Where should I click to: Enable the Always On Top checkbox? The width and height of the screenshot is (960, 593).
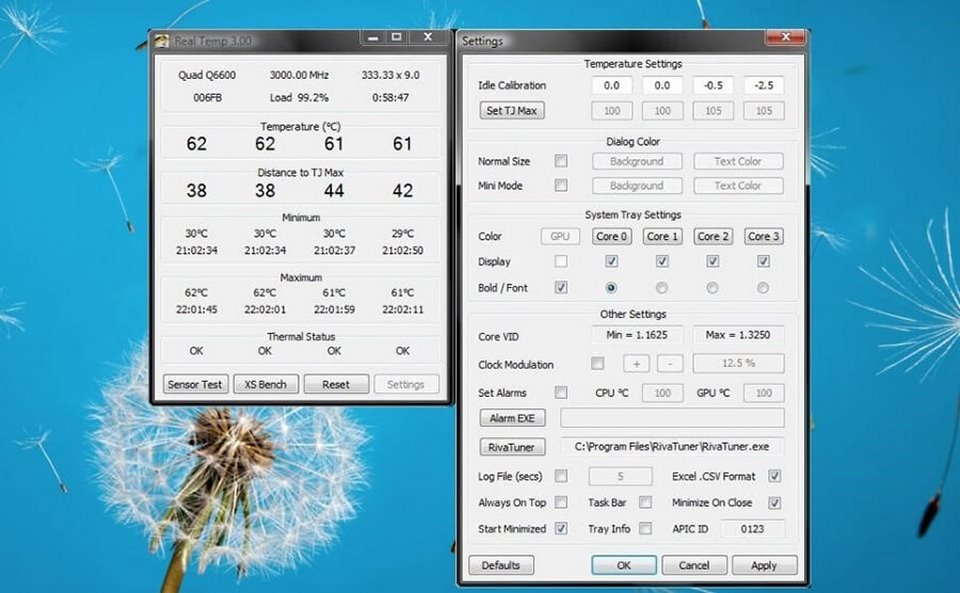tap(561, 502)
